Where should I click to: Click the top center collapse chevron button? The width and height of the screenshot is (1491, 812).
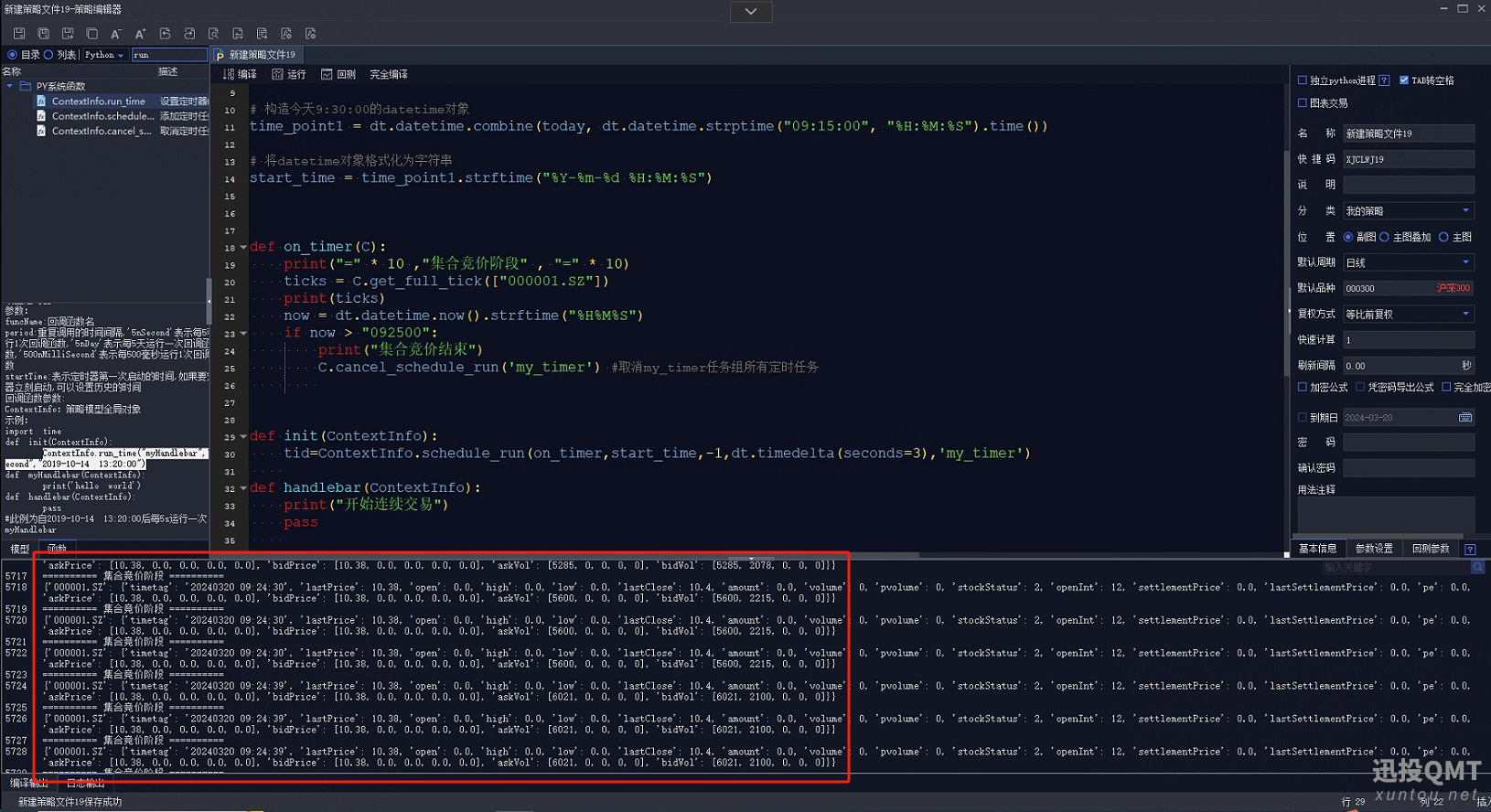[751, 11]
